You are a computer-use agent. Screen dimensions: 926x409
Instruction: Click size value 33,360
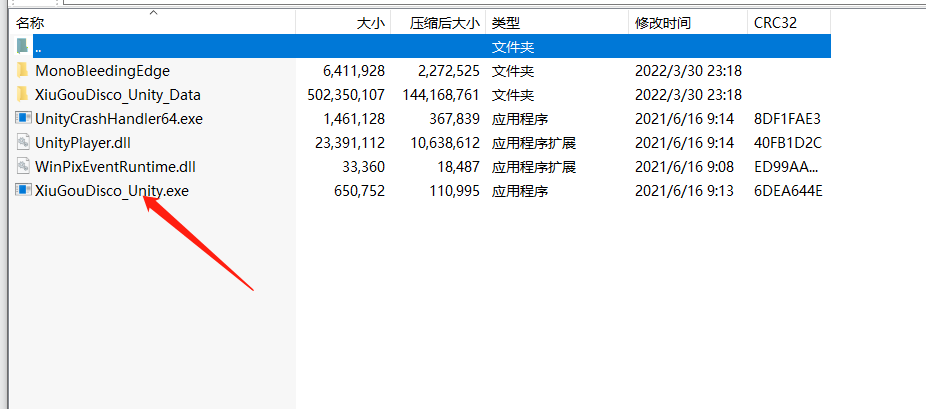click(363, 167)
